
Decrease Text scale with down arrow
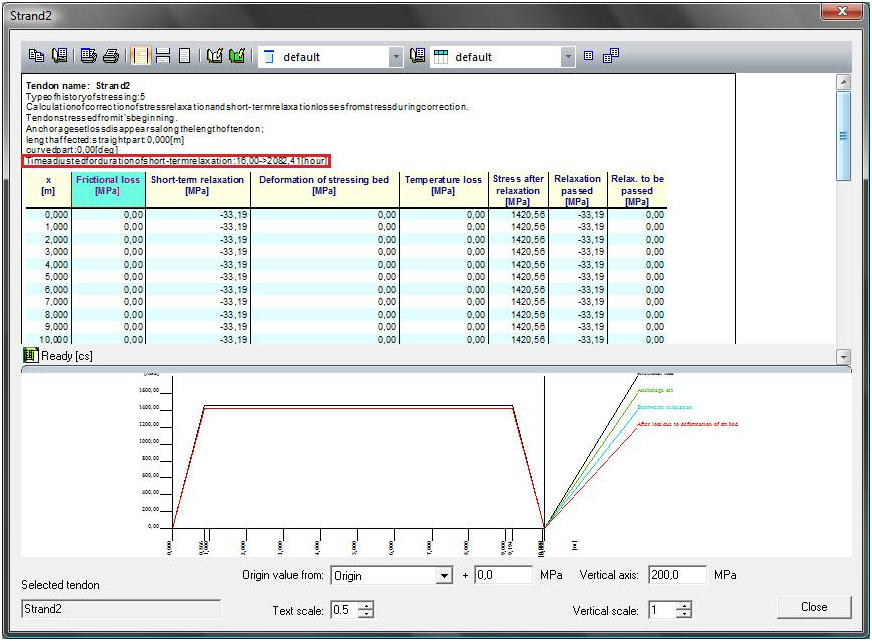pos(366,614)
